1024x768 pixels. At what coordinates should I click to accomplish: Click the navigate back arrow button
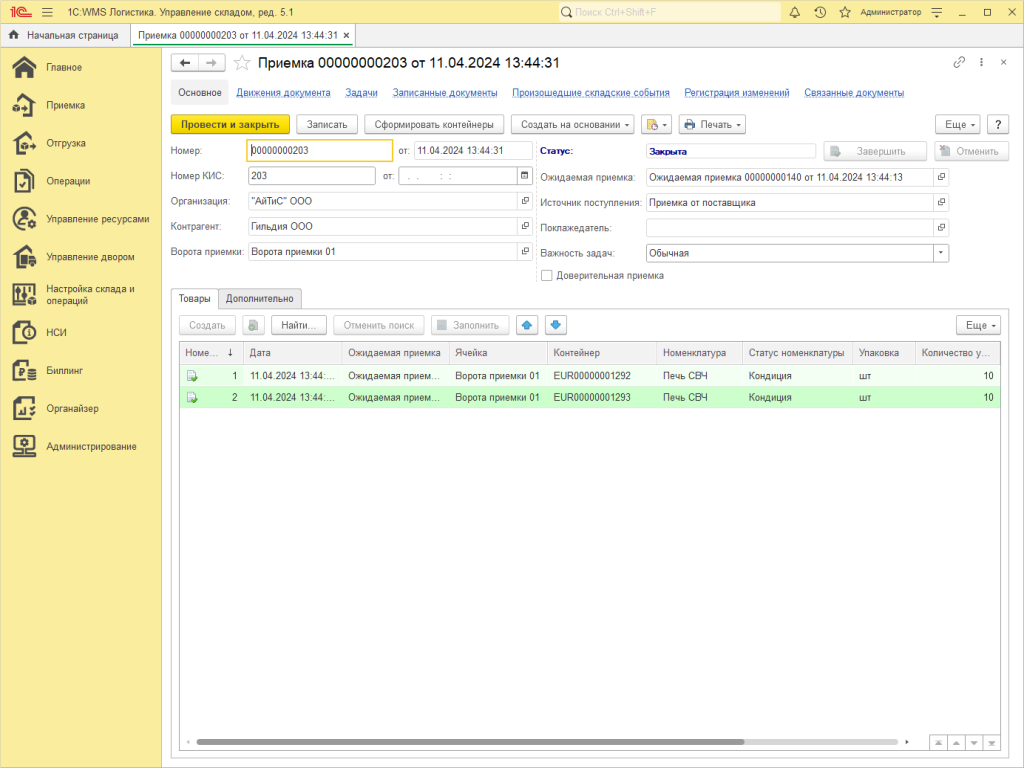tap(185, 63)
